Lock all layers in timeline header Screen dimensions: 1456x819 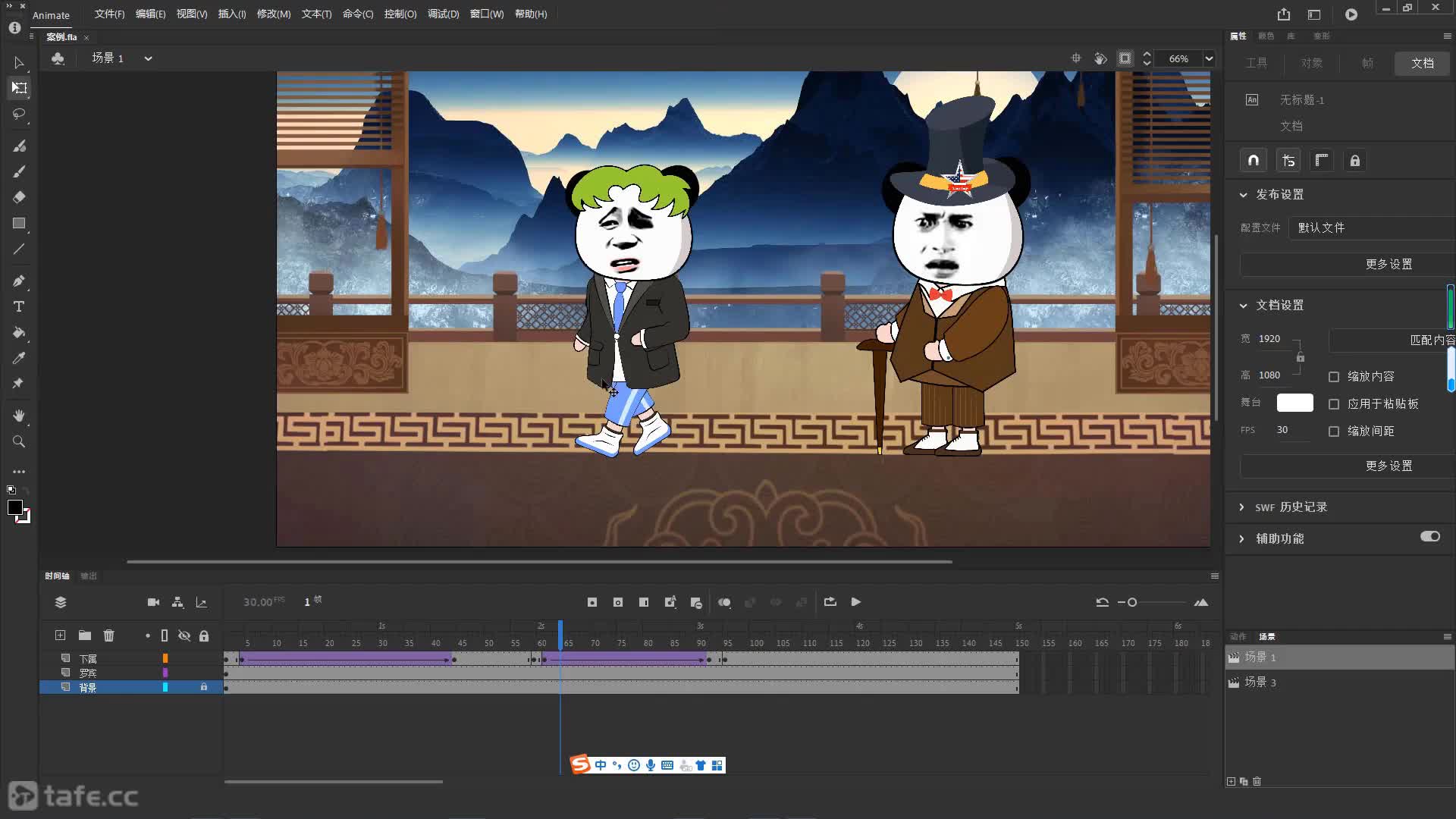click(x=204, y=635)
